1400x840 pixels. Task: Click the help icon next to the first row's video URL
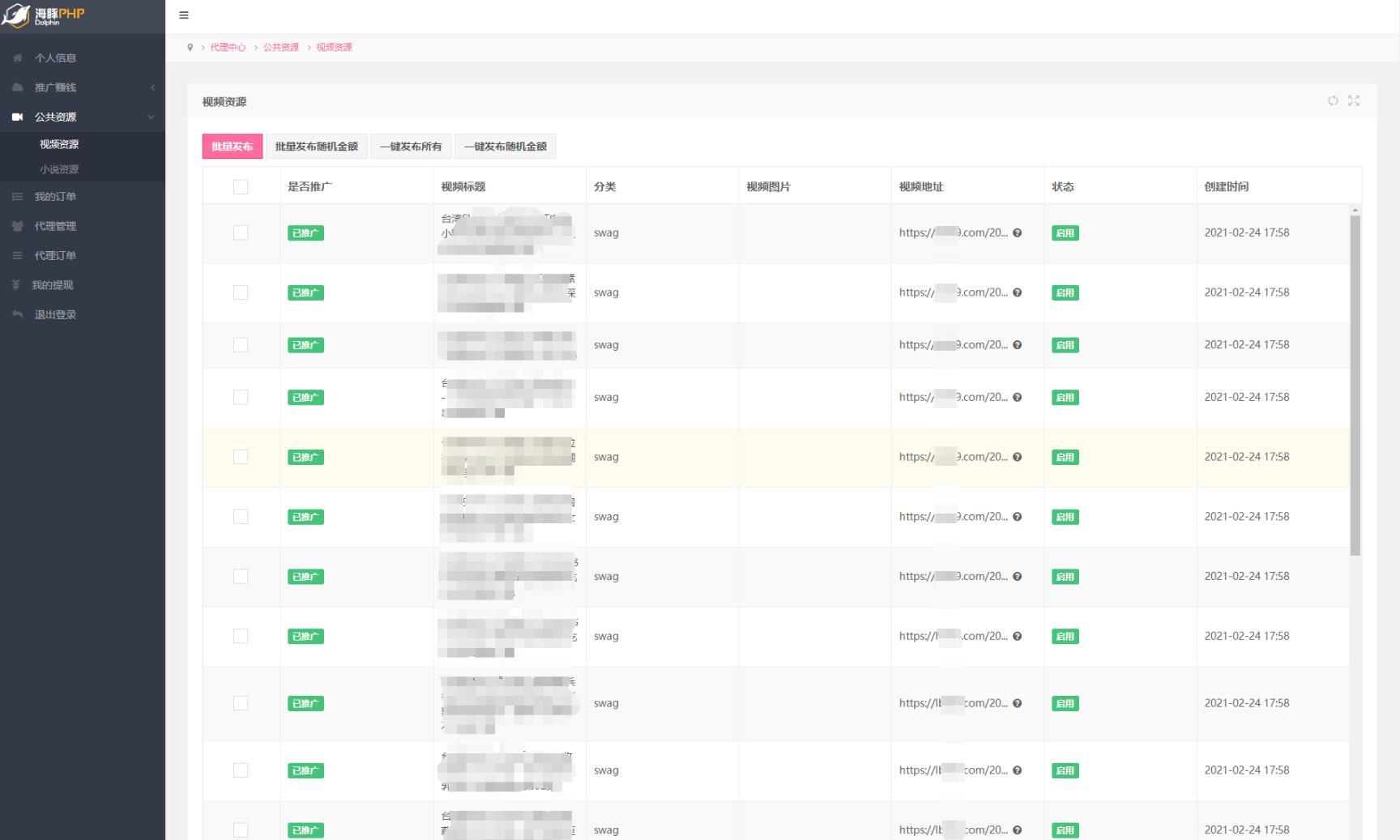tap(1018, 232)
